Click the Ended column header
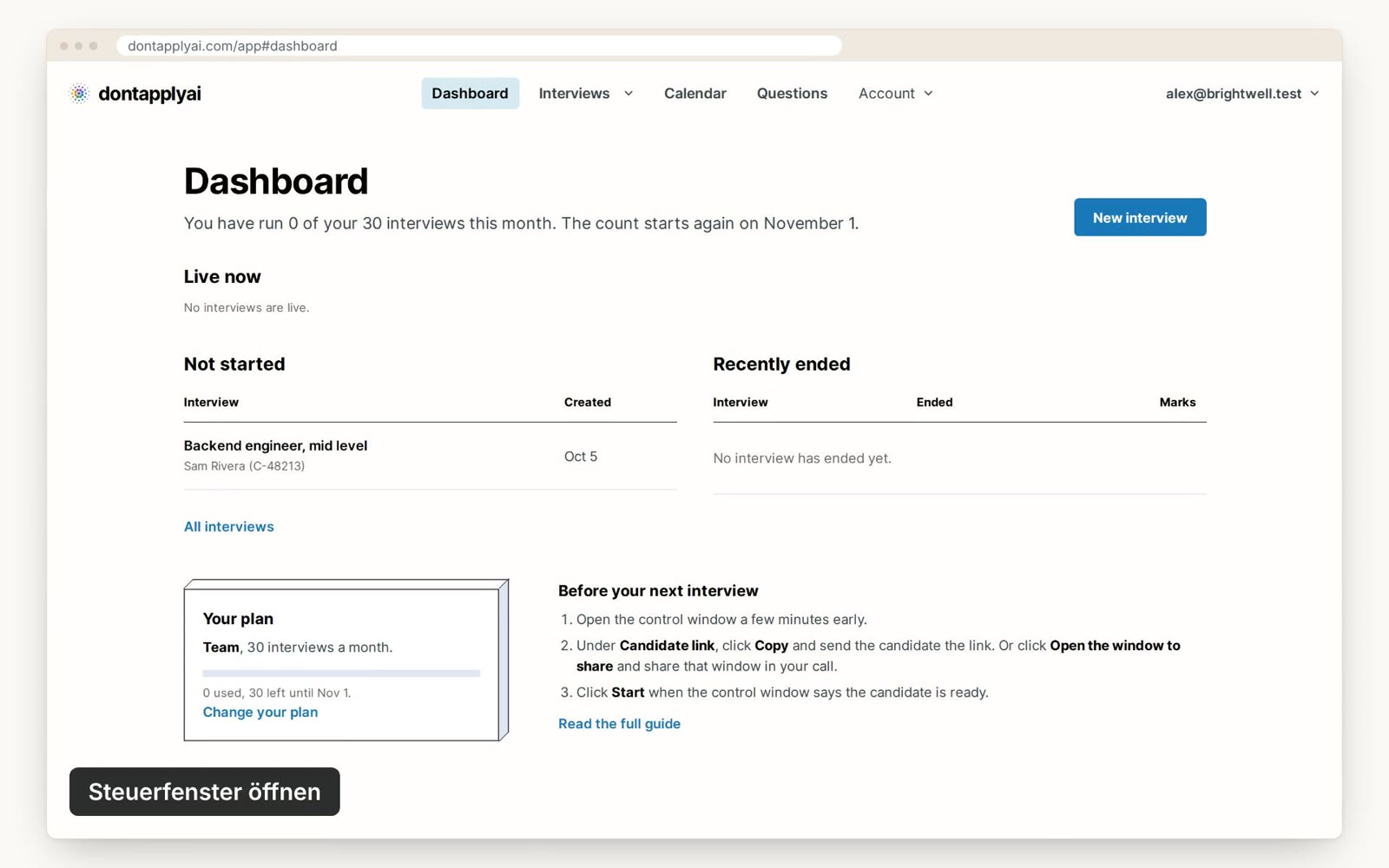 [934, 403]
